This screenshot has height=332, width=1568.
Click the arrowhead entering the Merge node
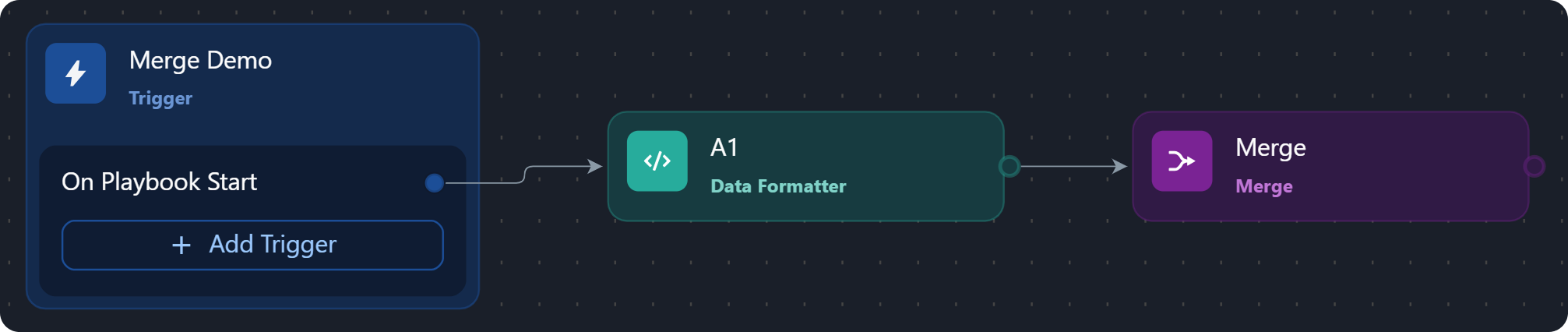pyautogui.click(x=1119, y=166)
